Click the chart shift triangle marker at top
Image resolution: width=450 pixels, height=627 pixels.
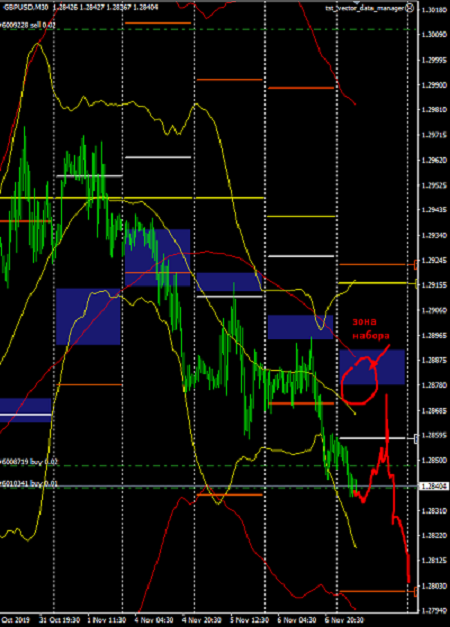(x=356, y=2)
